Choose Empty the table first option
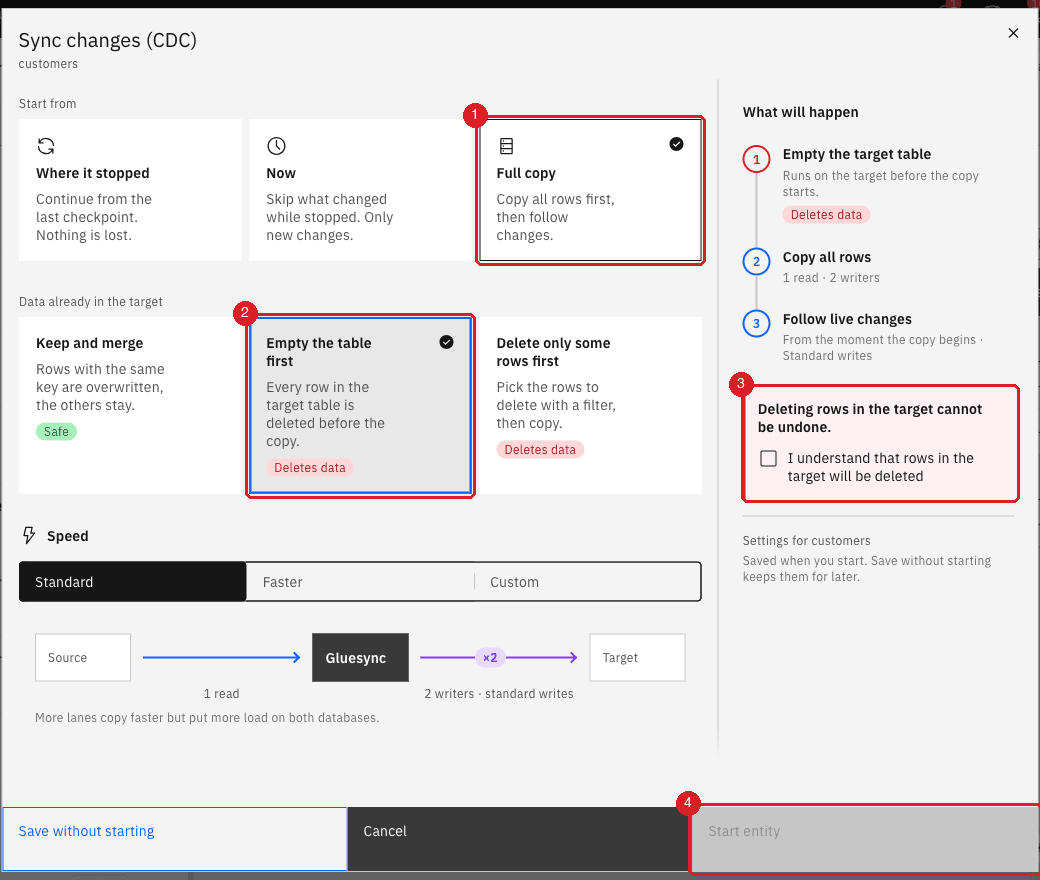The image size is (1040, 880). point(360,405)
